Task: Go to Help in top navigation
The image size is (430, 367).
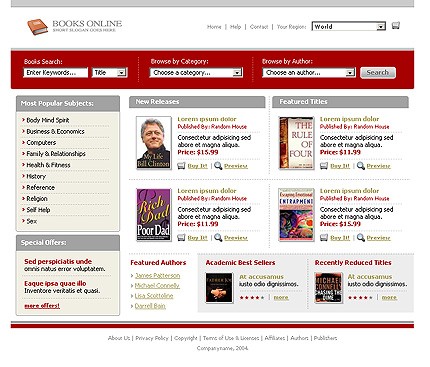Action: click(235, 27)
